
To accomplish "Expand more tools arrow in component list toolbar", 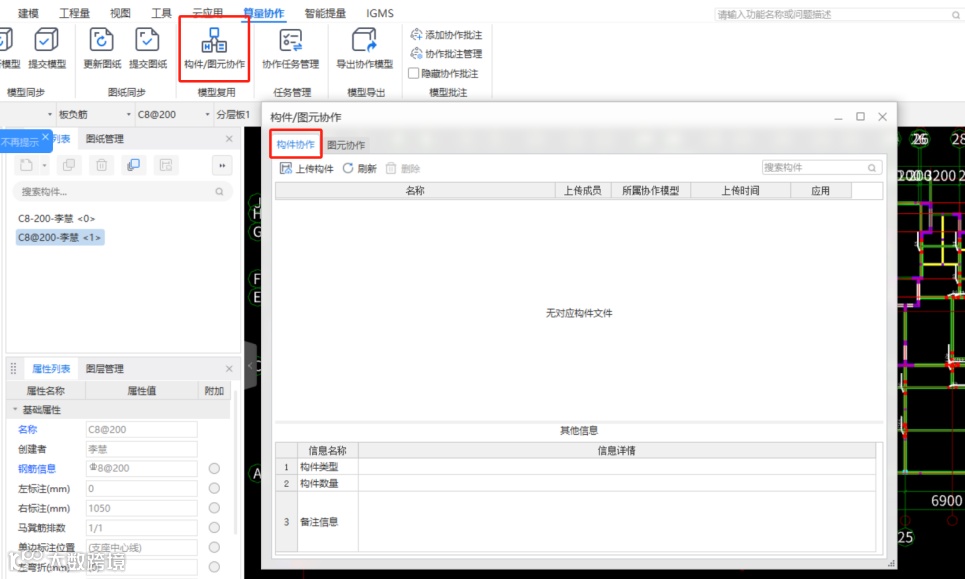I will 222,165.
